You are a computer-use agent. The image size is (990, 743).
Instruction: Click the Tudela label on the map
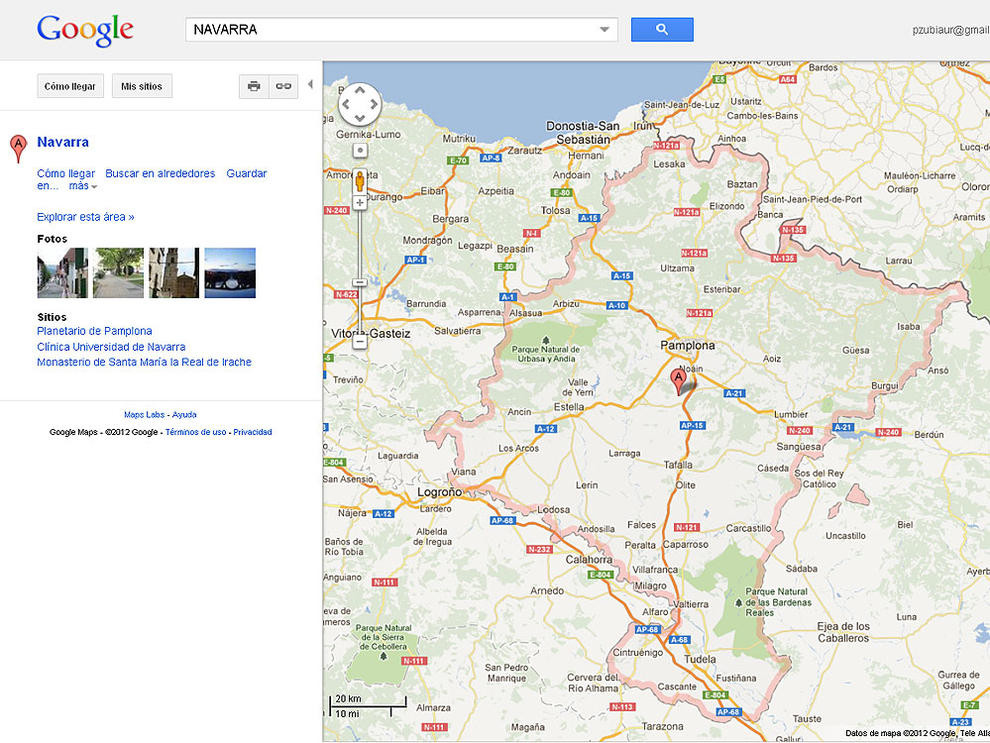click(700, 660)
